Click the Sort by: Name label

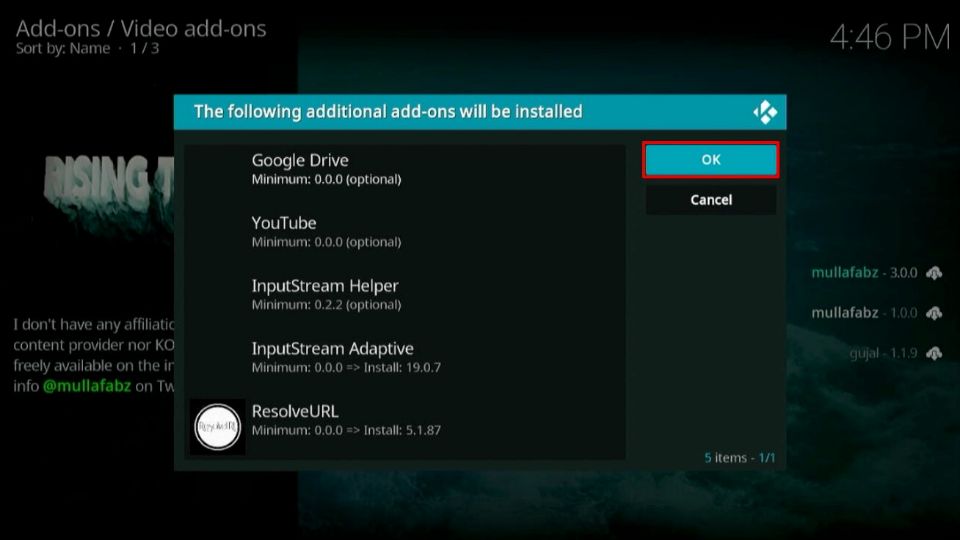(63, 48)
